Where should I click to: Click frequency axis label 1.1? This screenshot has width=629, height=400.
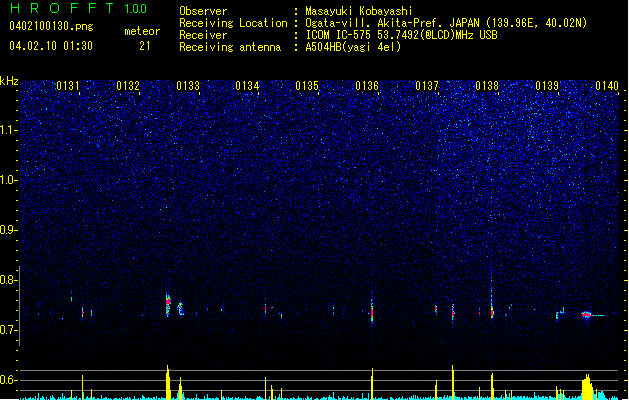pos(9,130)
